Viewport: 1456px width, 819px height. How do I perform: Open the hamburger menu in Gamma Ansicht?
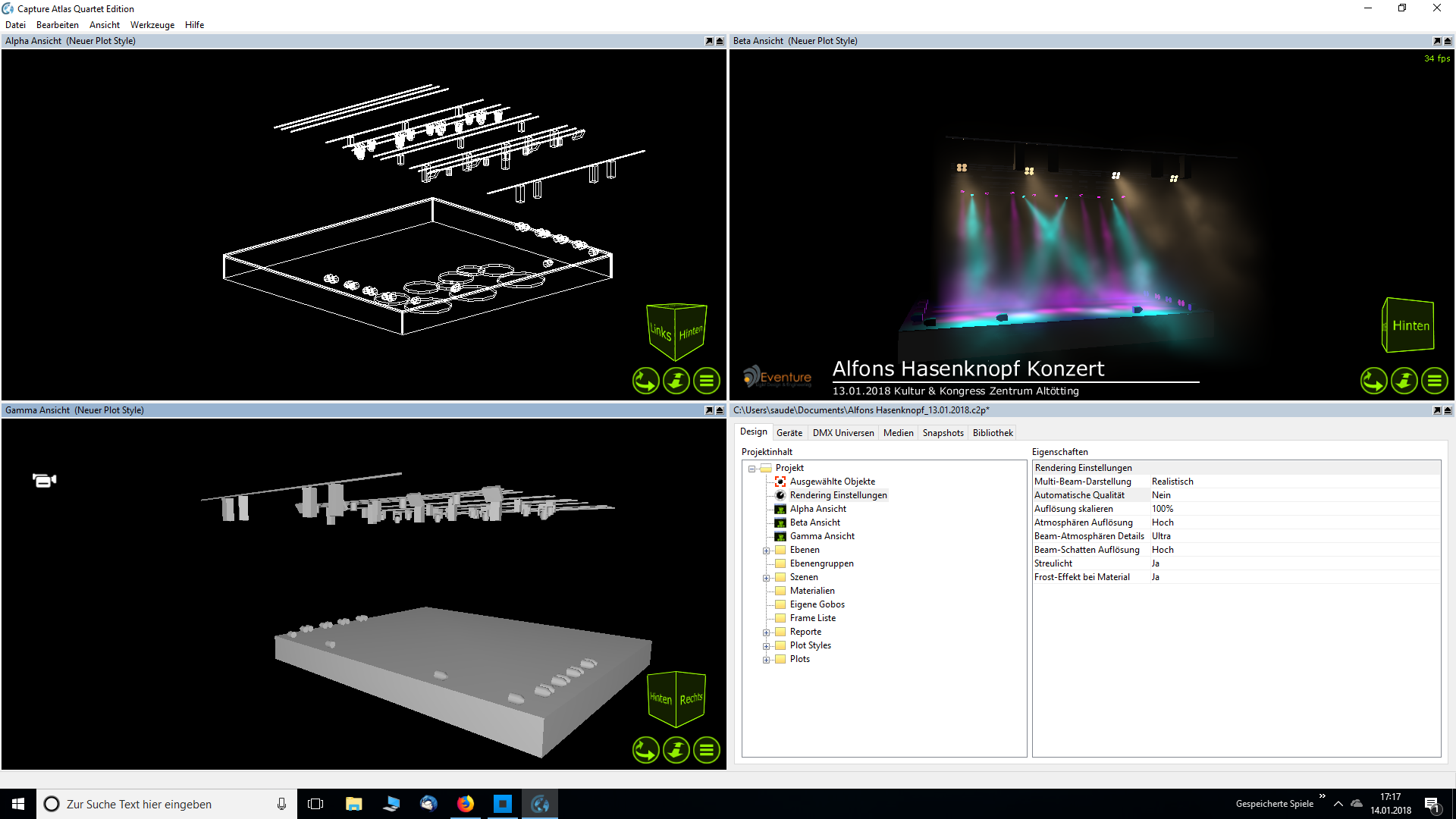pos(707,750)
